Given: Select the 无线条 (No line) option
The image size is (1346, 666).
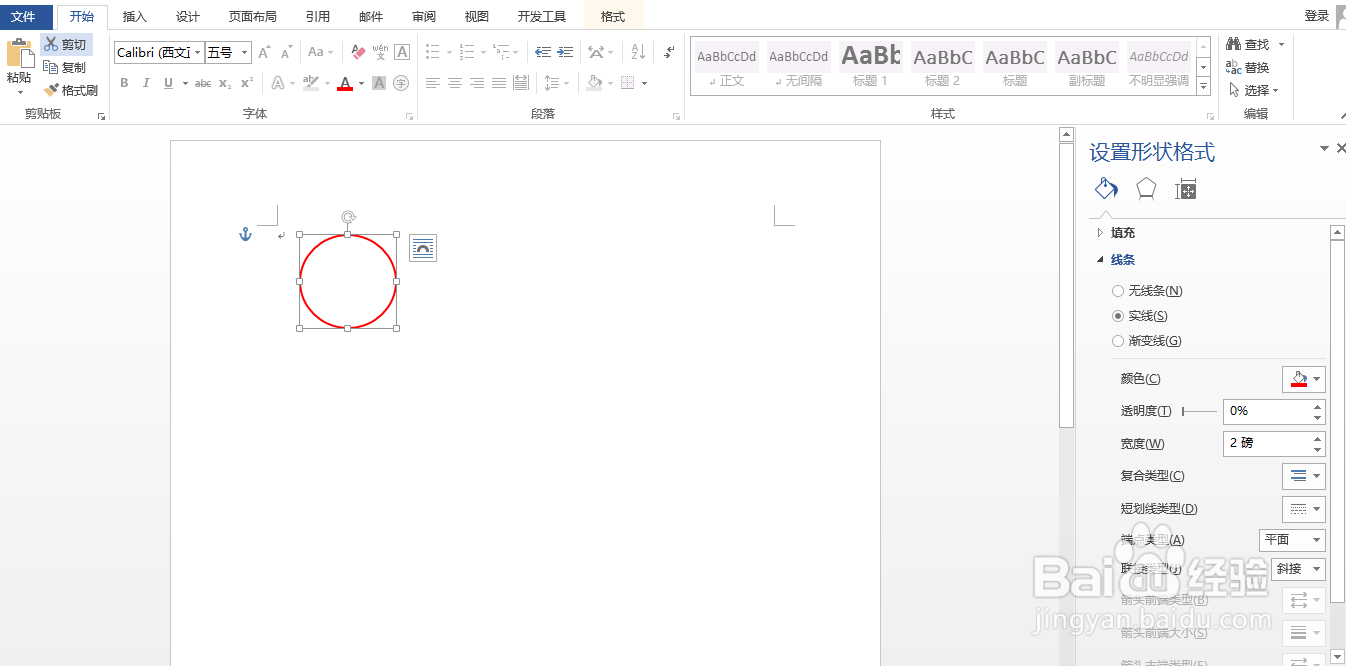Looking at the screenshot, I should coord(1147,291).
